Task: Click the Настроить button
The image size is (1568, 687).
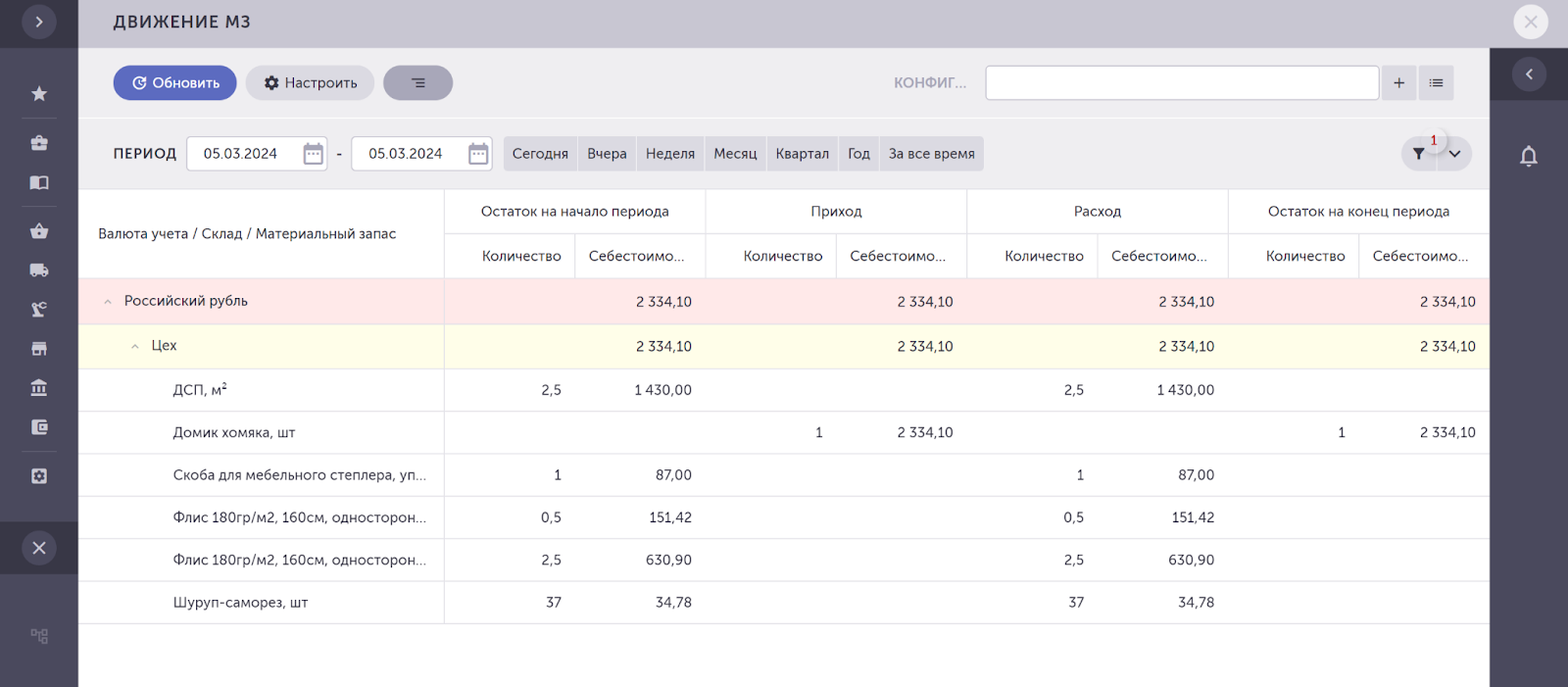Action: click(x=310, y=83)
